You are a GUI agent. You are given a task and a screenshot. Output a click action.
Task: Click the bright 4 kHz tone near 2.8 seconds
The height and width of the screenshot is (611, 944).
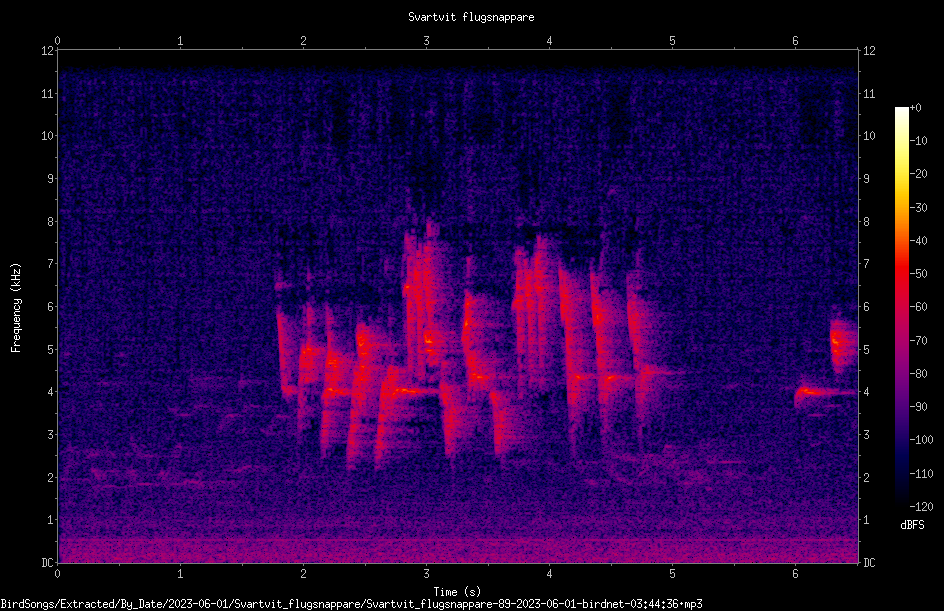(409, 391)
